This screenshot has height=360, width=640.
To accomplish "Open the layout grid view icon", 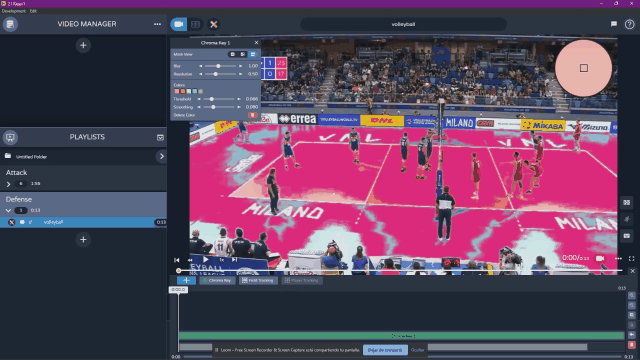I will click(x=196, y=24).
